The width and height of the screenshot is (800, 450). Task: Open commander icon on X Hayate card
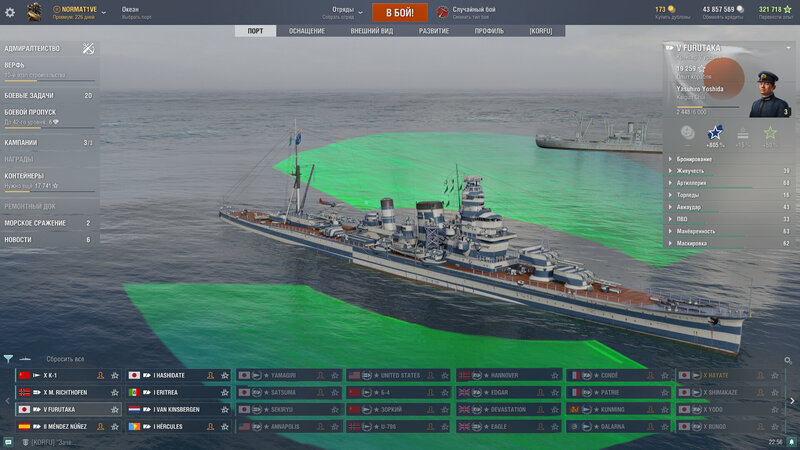[760, 376]
